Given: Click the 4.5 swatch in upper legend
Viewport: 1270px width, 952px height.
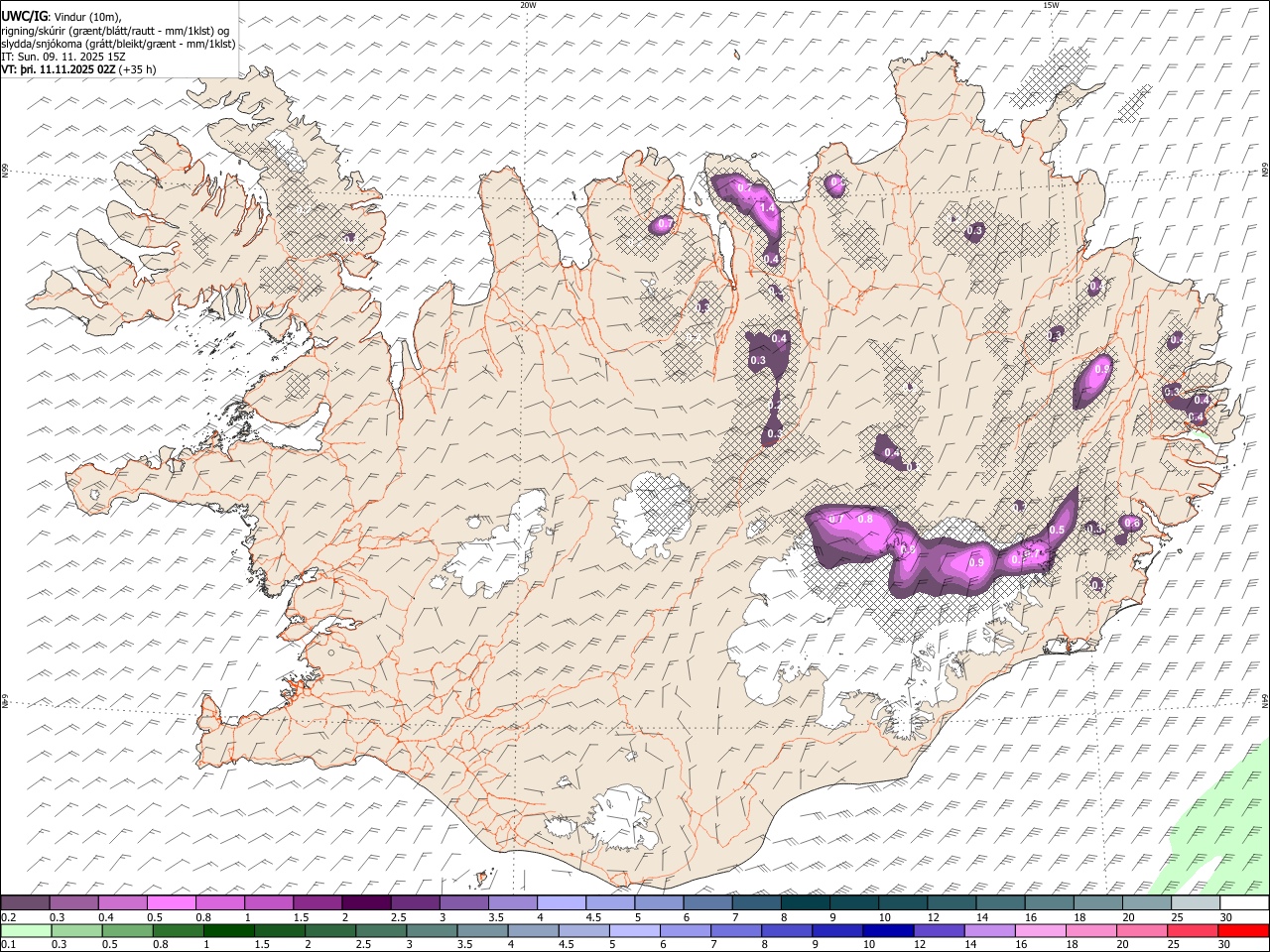Looking at the screenshot, I should 609,902.
